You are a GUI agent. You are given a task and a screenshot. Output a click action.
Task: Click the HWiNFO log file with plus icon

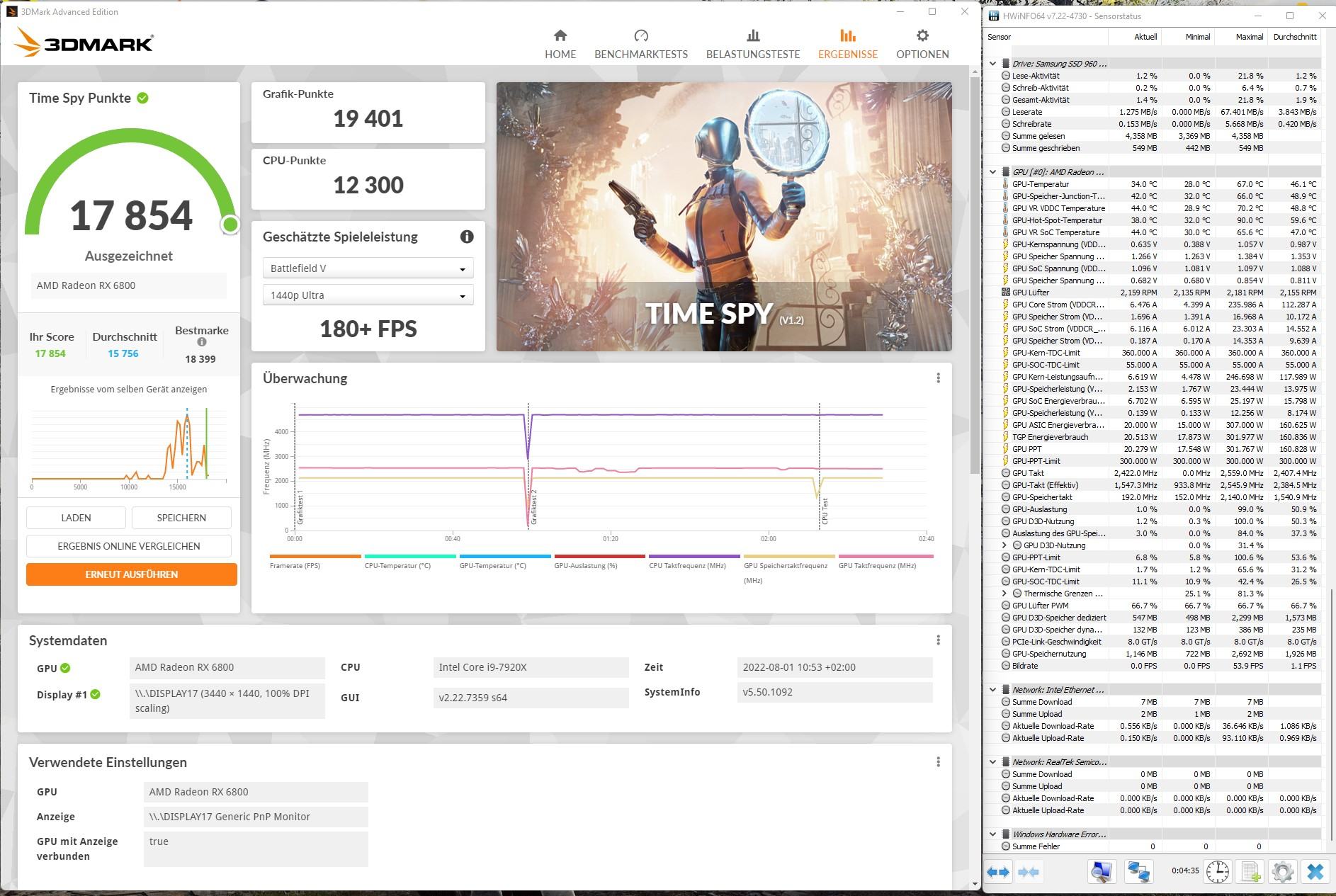click(x=1250, y=872)
